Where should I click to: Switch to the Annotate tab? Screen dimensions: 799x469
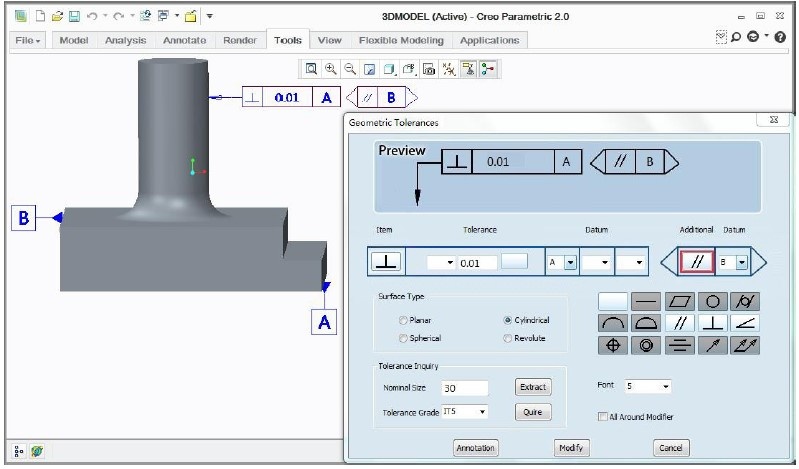(184, 40)
